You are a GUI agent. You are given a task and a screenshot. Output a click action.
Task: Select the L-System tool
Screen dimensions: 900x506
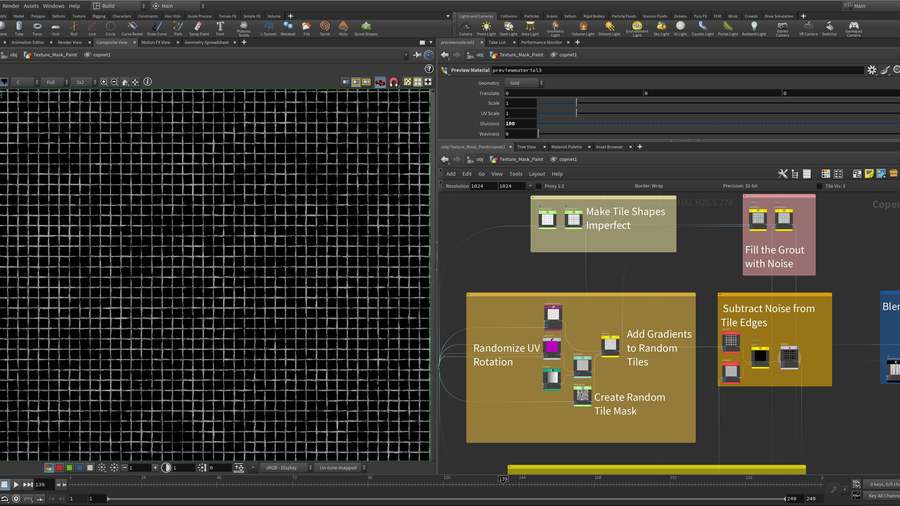click(x=268, y=28)
